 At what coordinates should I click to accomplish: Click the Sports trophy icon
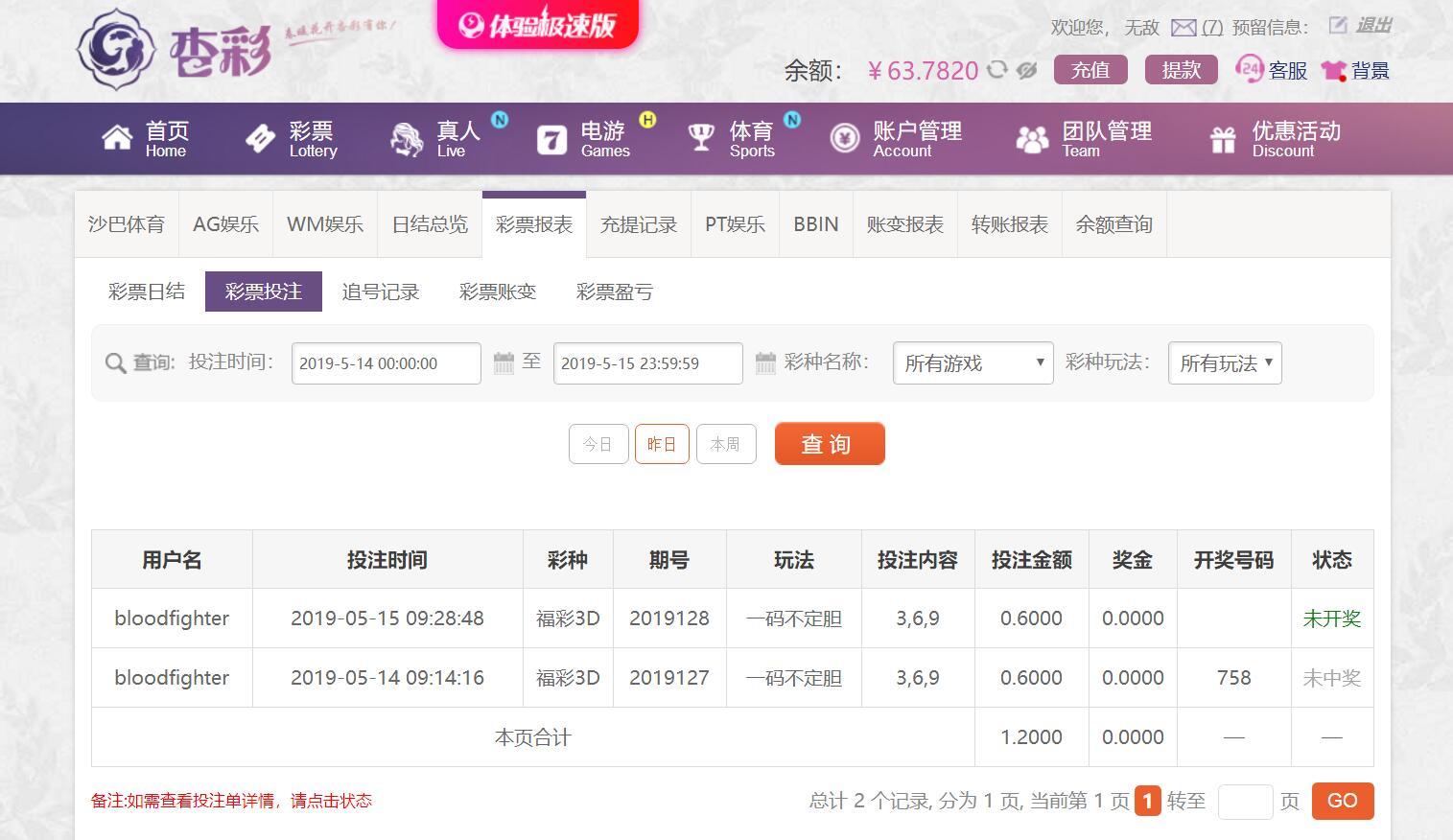701,138
